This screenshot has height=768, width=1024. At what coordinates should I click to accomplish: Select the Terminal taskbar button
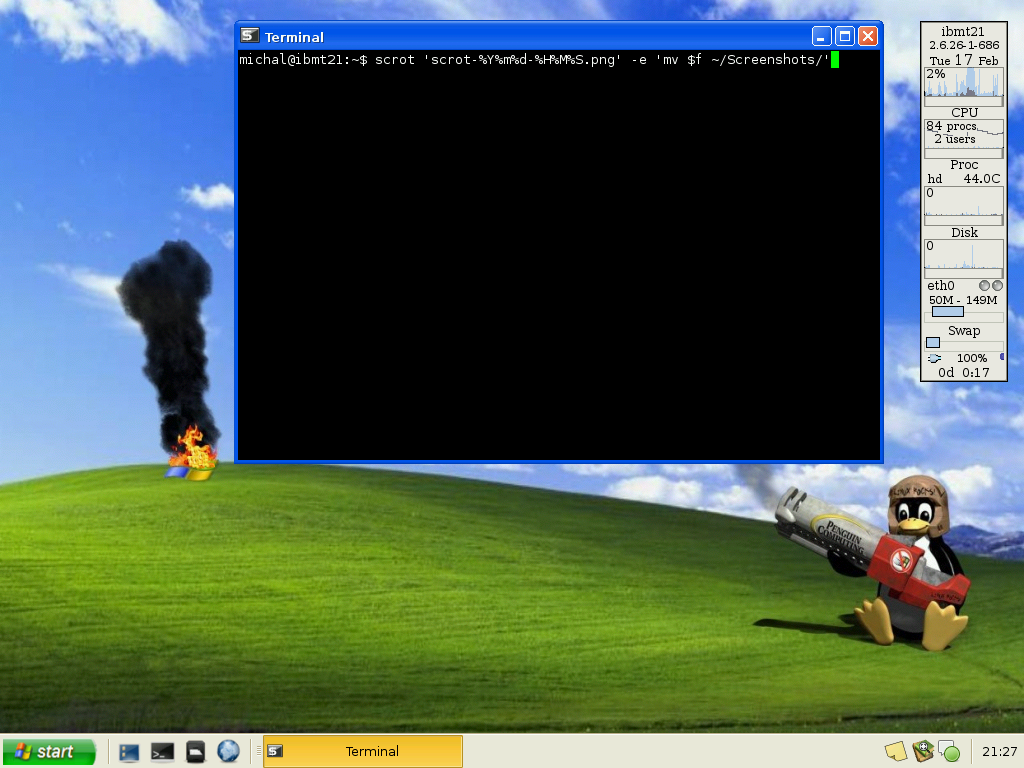(x=363, y=752)
